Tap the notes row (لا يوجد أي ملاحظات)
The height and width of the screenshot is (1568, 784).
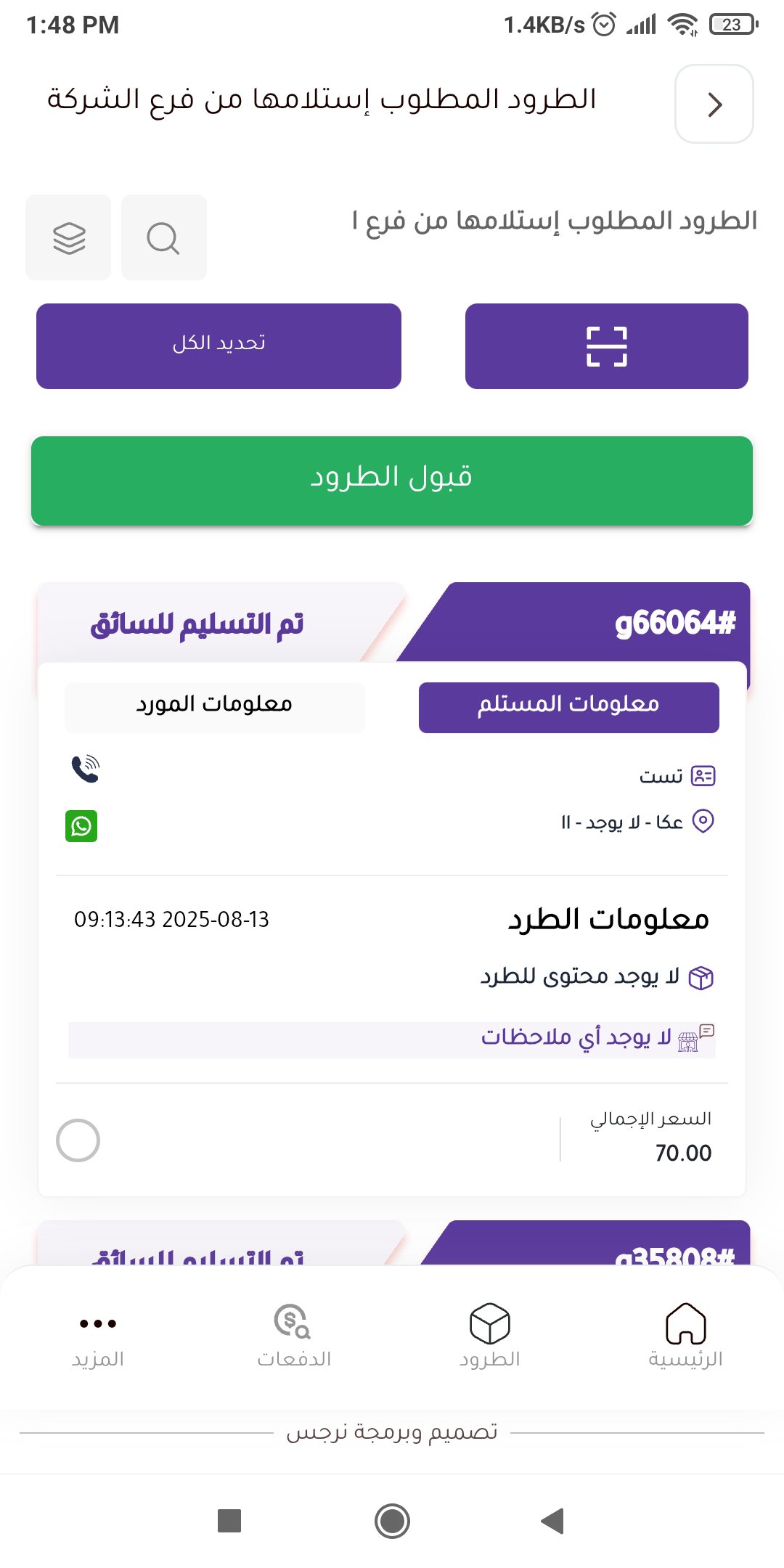click(x=392, y=1040)
